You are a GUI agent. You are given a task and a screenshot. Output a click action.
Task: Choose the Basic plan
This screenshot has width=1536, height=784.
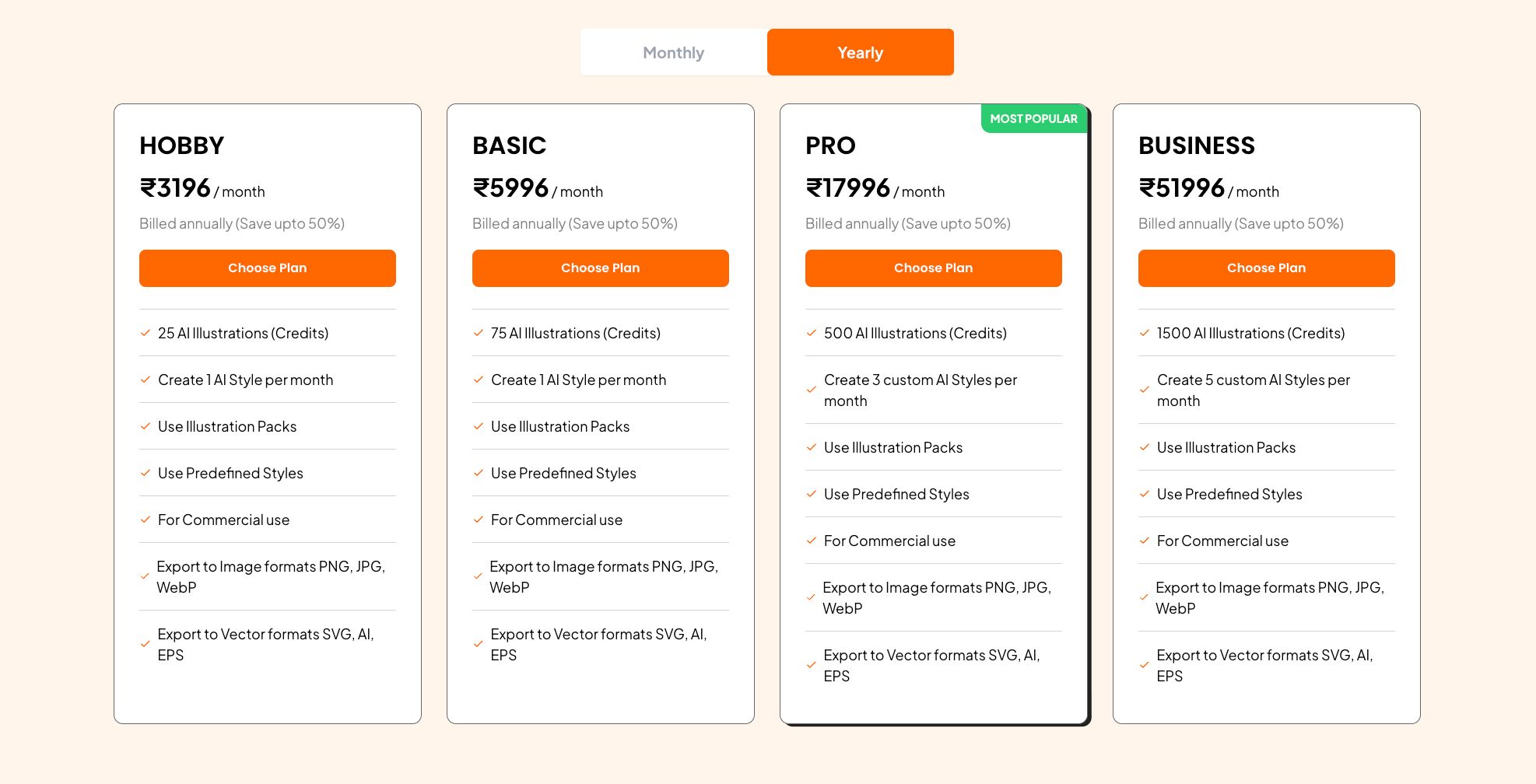click(600, 268)
